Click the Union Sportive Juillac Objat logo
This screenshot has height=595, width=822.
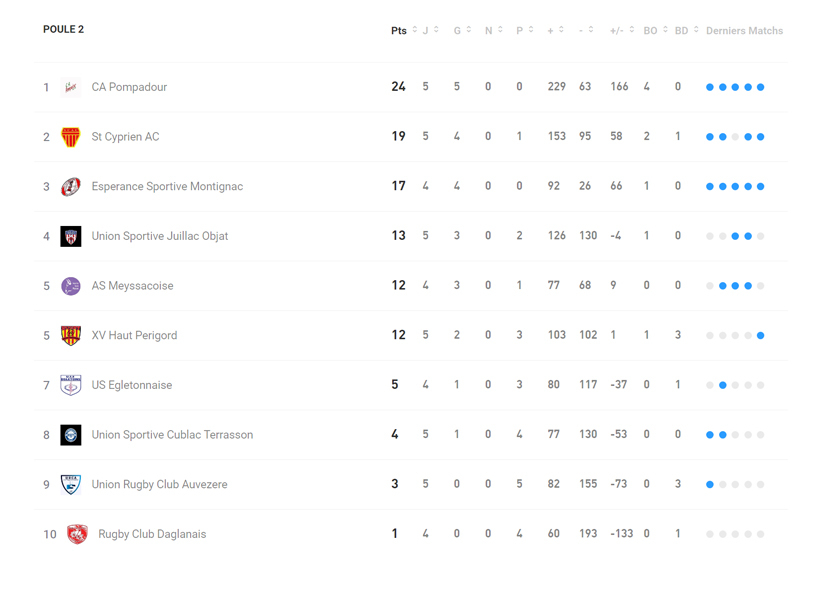pyautogui.click(x=70, y=236)
